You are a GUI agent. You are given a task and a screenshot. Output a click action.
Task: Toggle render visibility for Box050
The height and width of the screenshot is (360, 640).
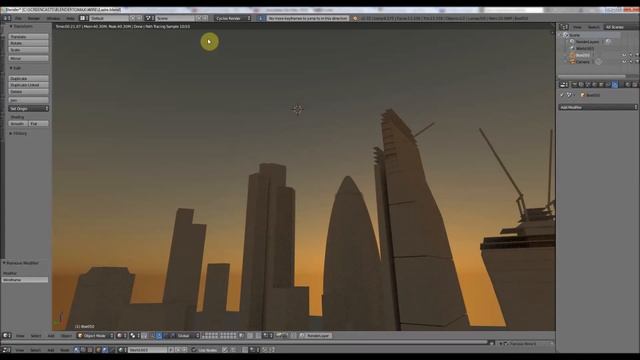point(637,55)
